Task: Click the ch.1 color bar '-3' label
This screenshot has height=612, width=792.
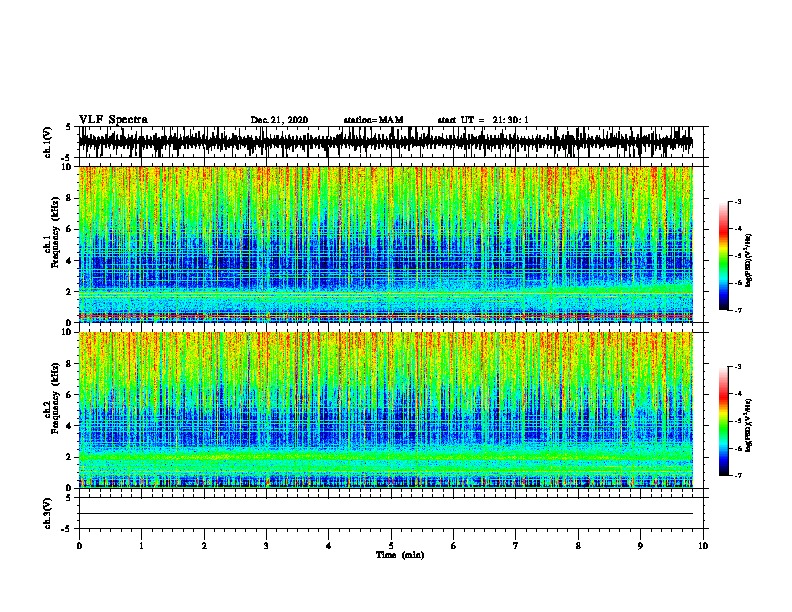Action: [738, 201]
